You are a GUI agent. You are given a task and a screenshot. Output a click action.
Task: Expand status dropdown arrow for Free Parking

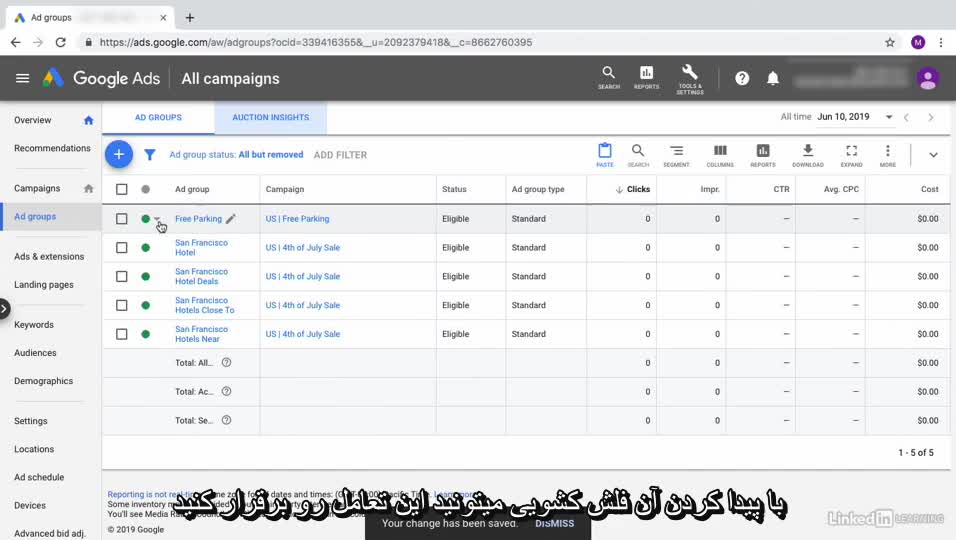157,219
